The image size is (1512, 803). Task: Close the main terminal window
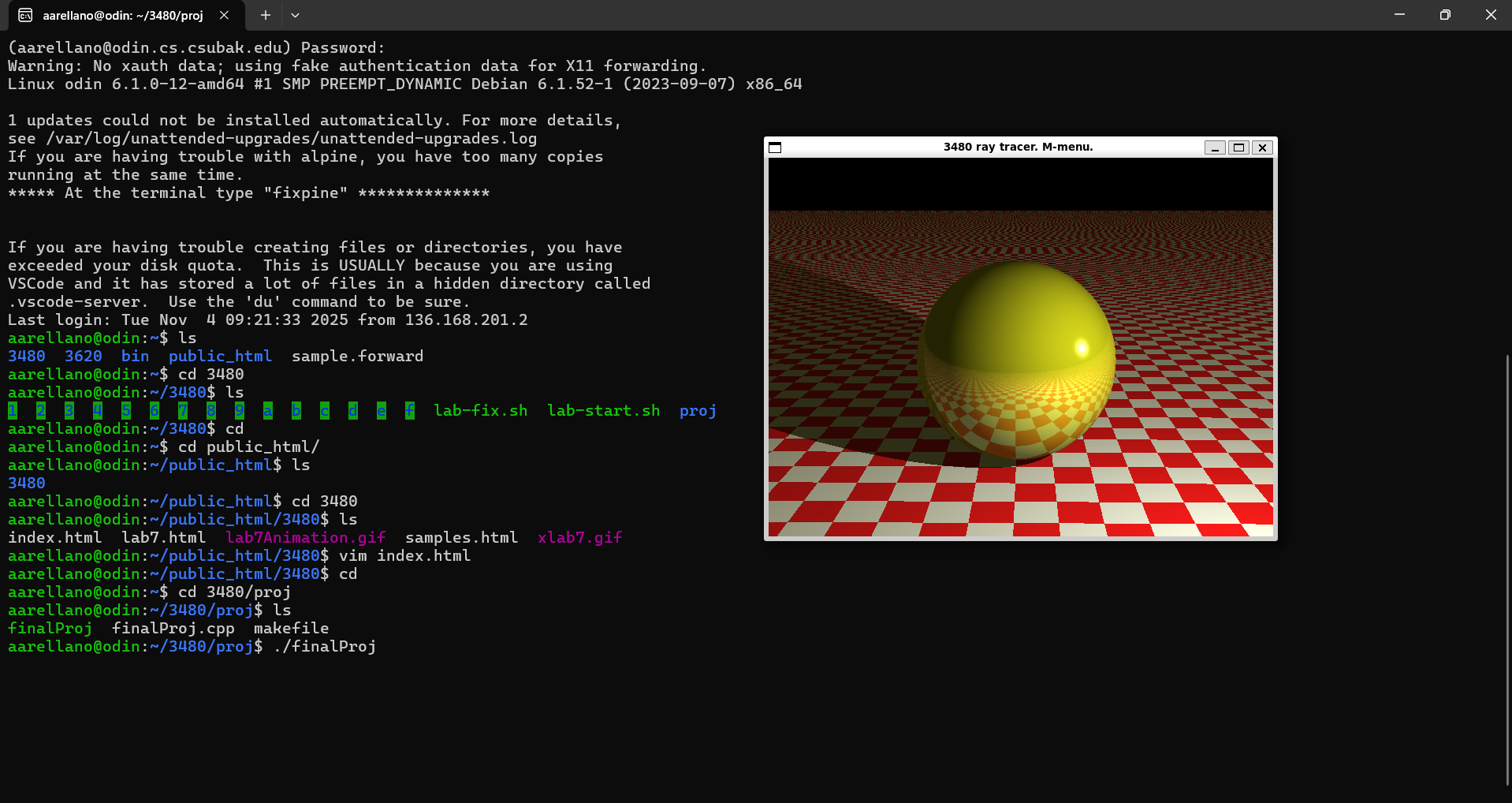click(x=1490, y=15)
